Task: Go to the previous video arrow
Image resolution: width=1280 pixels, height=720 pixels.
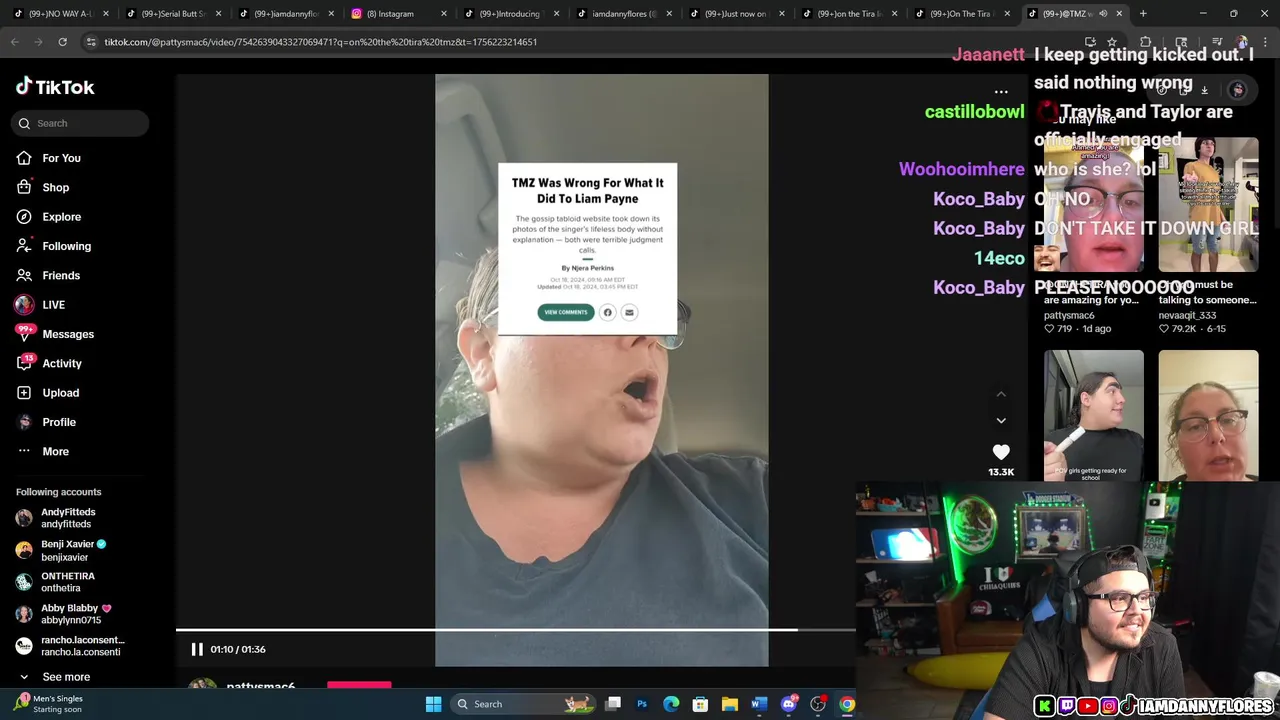Action: coord(1001,394)
